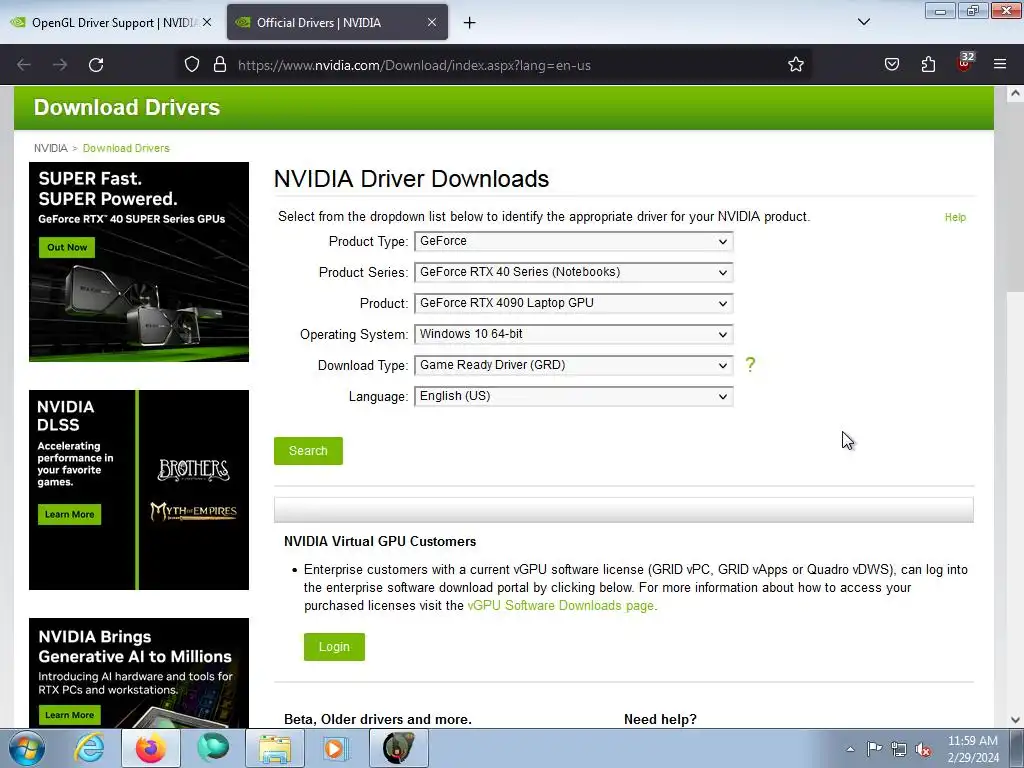View site security padlock information

[220, 65]
